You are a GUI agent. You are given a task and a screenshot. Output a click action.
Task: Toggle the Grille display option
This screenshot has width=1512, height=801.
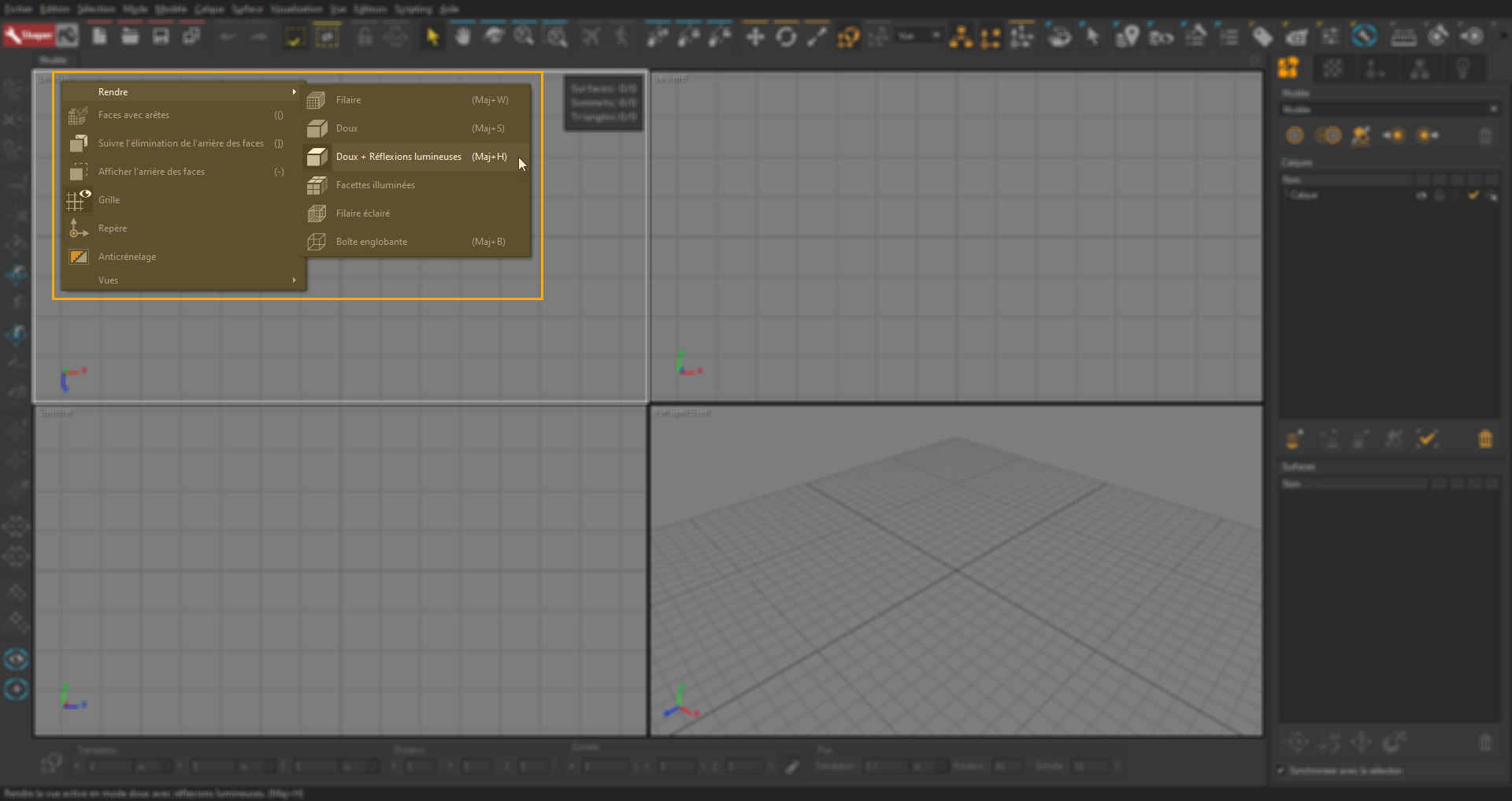coord(183,200)
